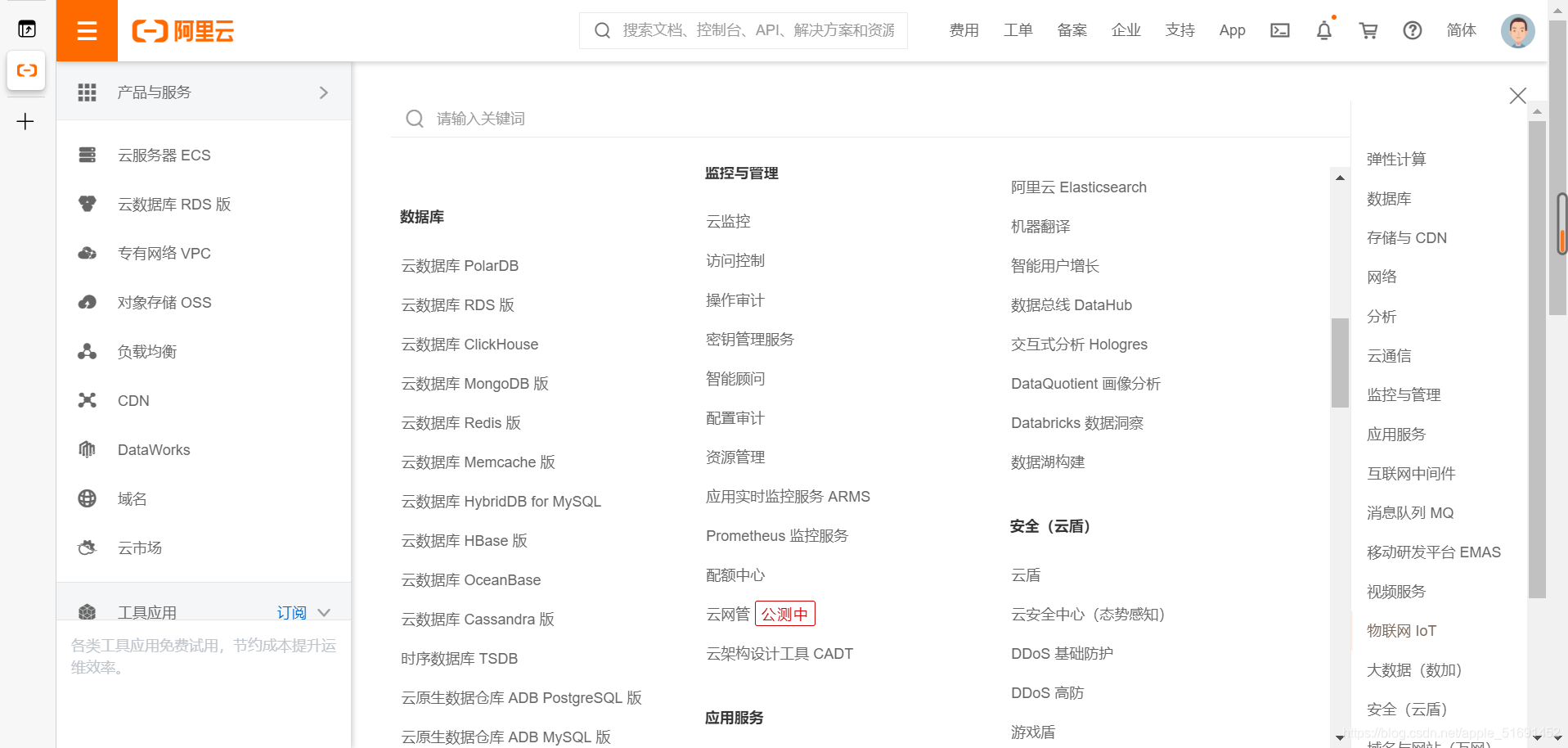Click the VPC cloud icon

(88, 253)
